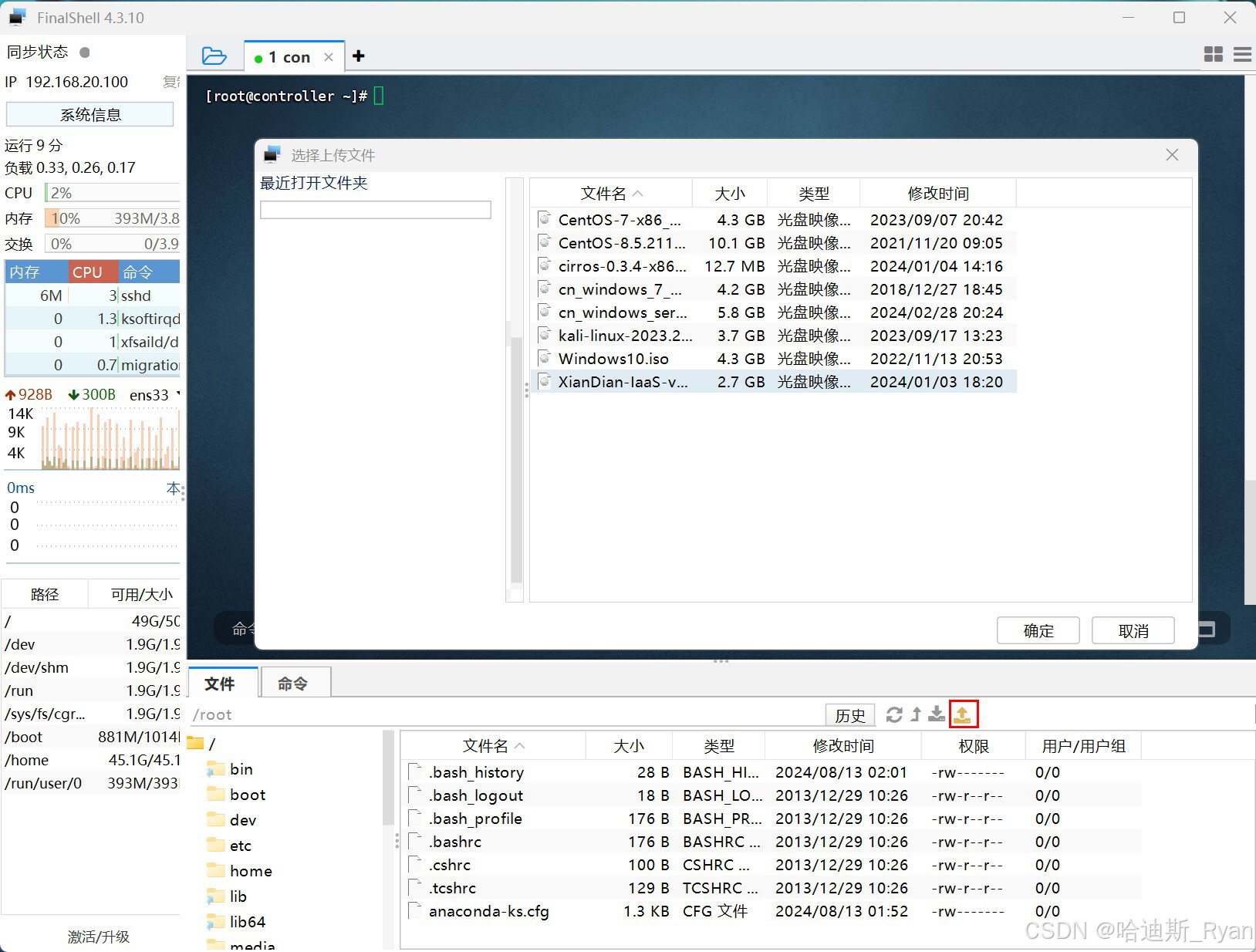Screen dimensions: 1256x952
Task: Open the connection manager folder icon
Action: [214, 56]
